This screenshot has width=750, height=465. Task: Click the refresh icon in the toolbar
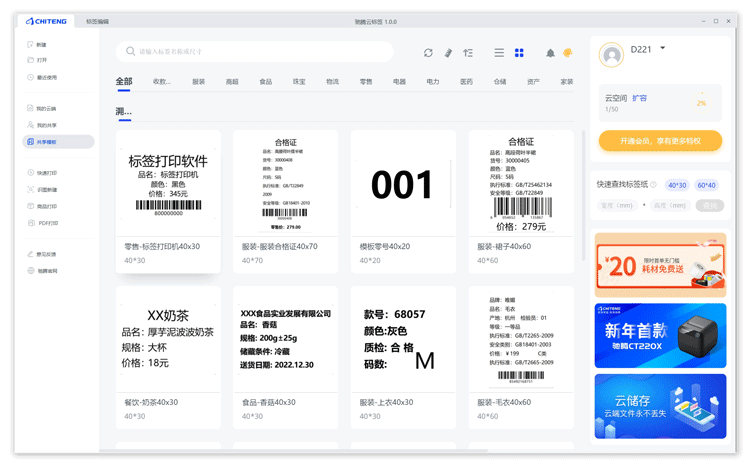click(428, 52)
